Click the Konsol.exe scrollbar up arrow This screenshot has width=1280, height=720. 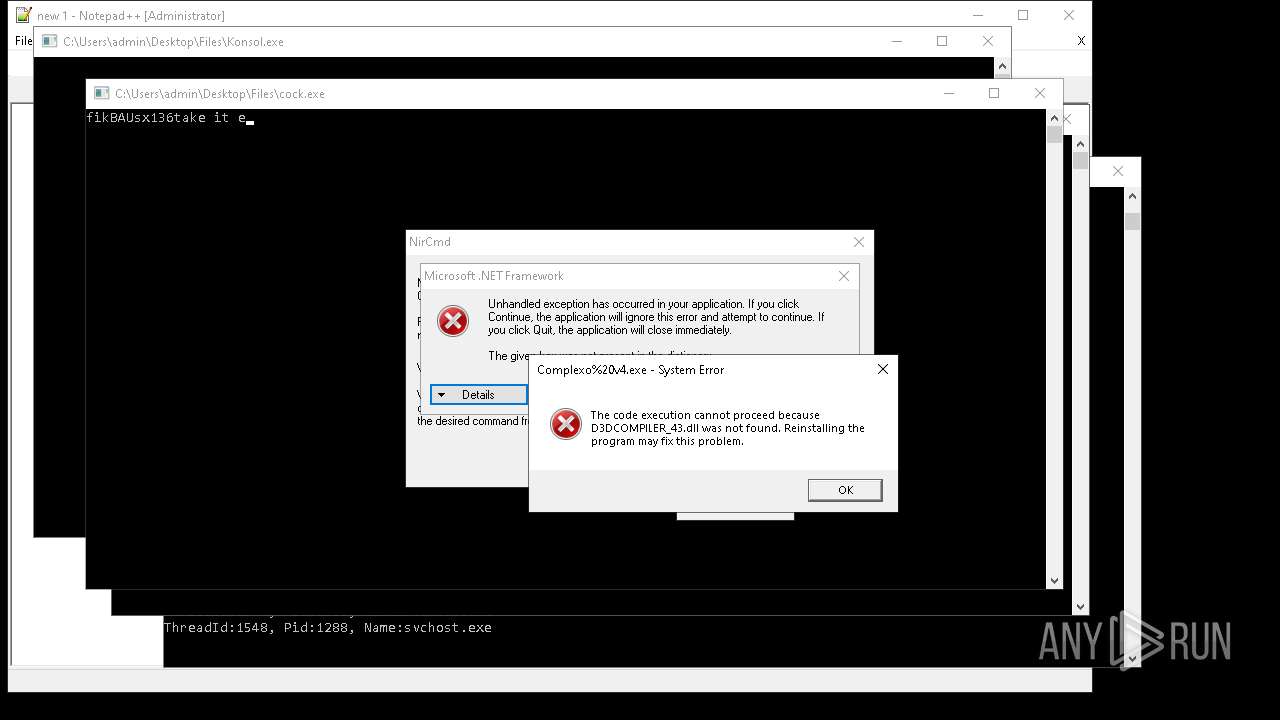(1002, 66)
